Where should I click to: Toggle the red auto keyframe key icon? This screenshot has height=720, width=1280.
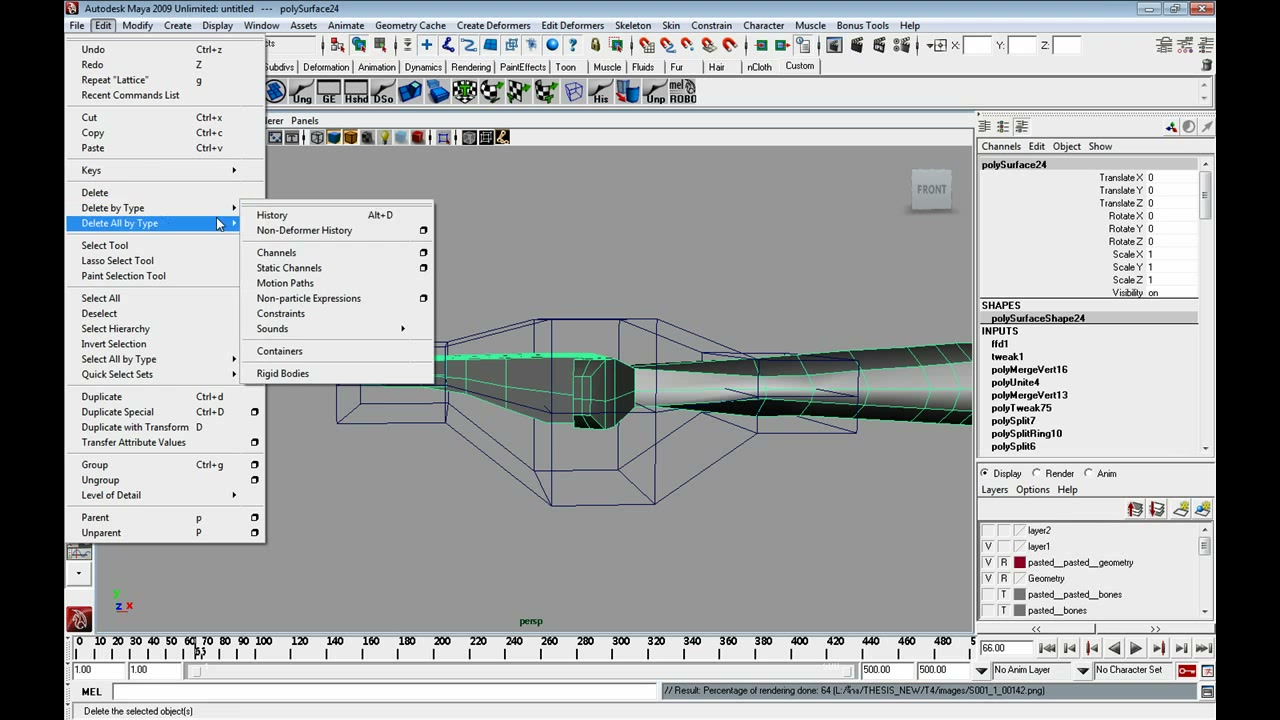1186,670
